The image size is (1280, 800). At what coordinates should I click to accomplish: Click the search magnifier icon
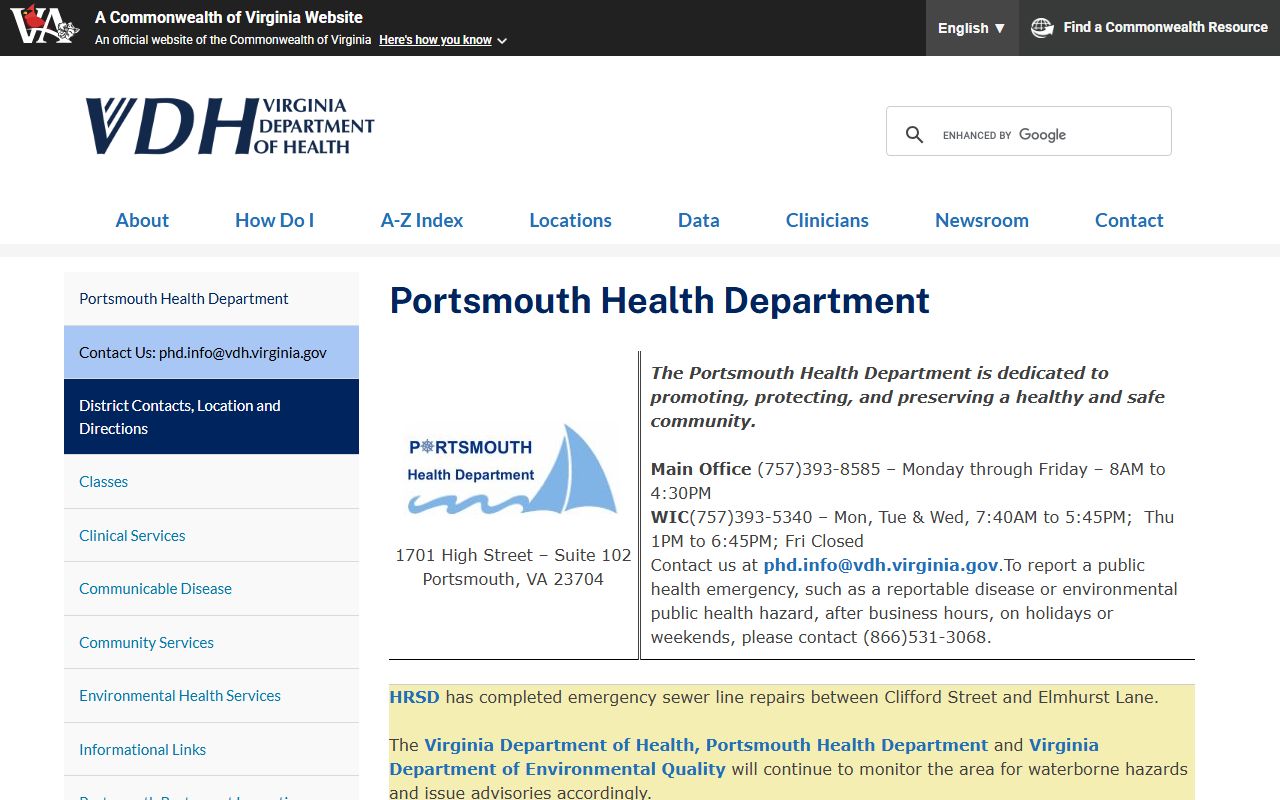click(914, 134)
